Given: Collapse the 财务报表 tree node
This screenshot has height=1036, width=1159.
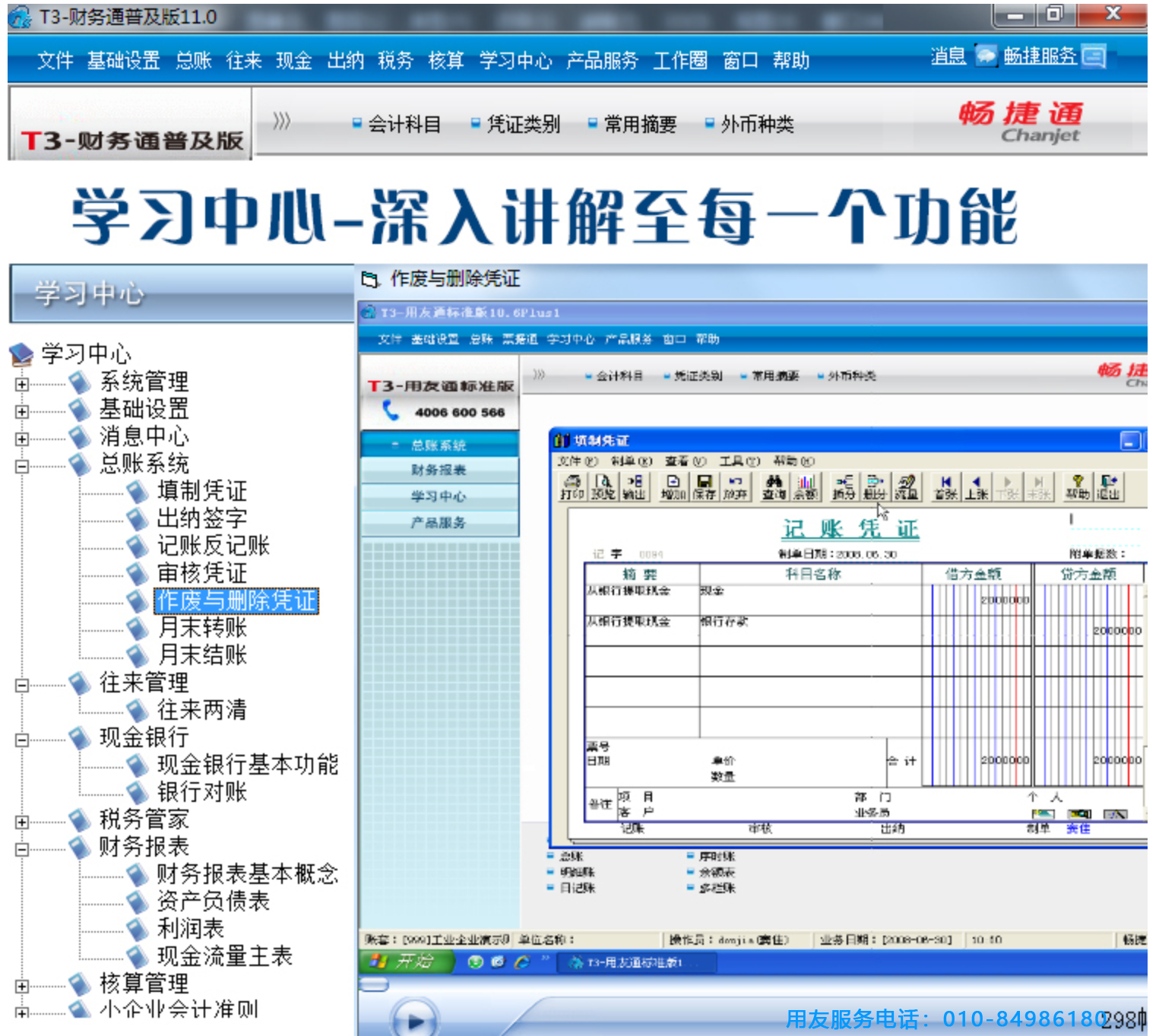Looking at the screenshot, I should tap(22, 850).
